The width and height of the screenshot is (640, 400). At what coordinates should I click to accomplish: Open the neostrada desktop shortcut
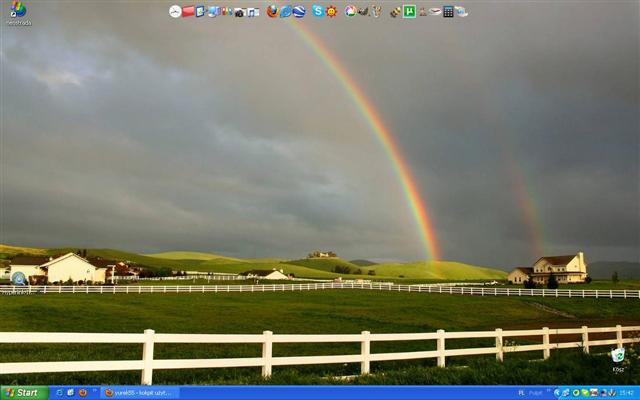pyautogui.click(x=17, y=11)
